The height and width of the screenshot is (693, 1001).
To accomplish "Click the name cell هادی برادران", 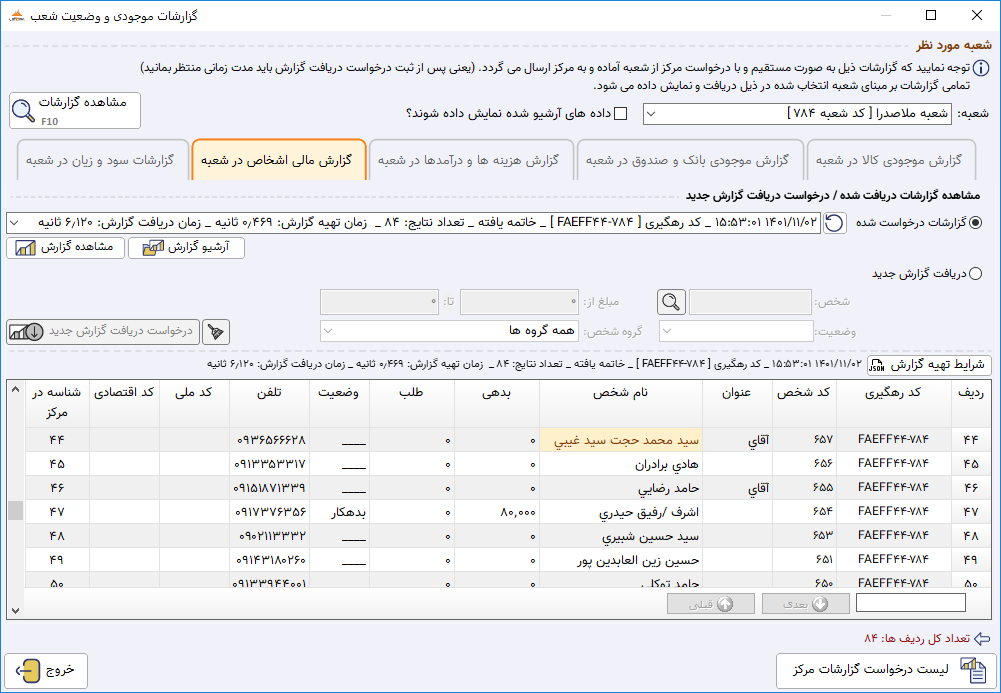I will click(x=621, y=464).
